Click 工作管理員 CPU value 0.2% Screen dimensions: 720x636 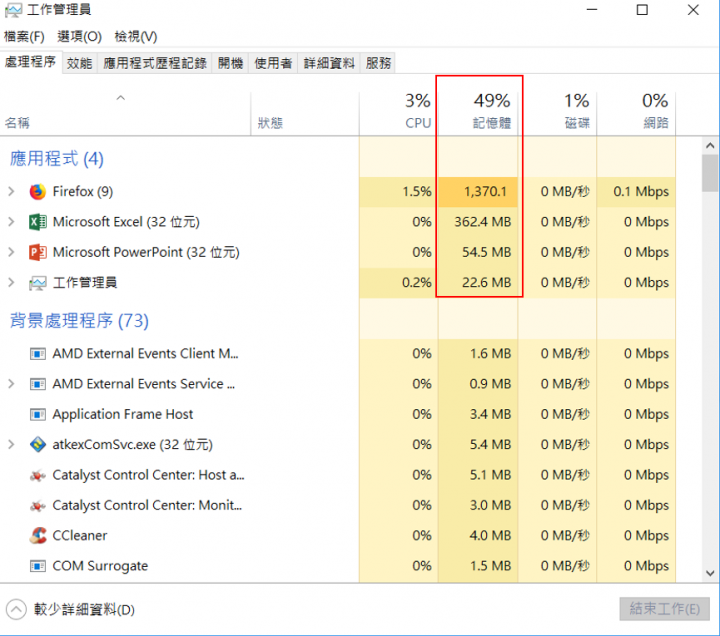pyautogui.click(x=417, y=282)
